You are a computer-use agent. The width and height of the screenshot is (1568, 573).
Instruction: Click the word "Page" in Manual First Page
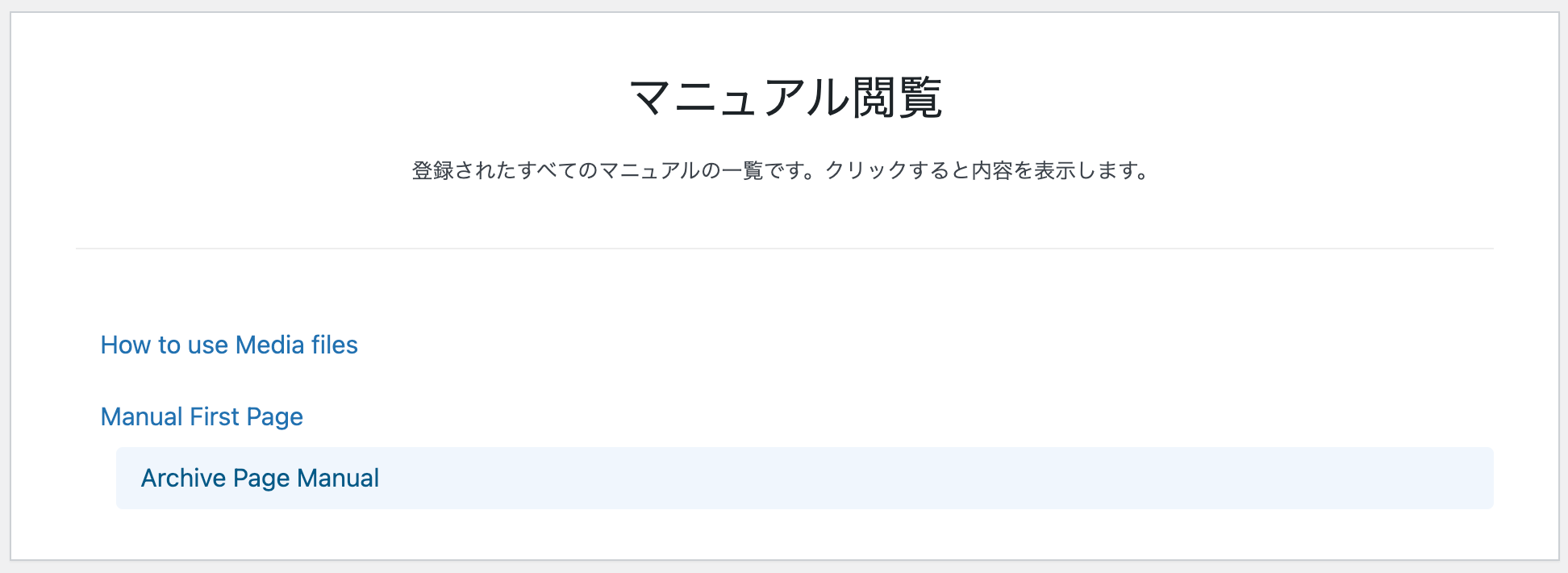[274, 416]
